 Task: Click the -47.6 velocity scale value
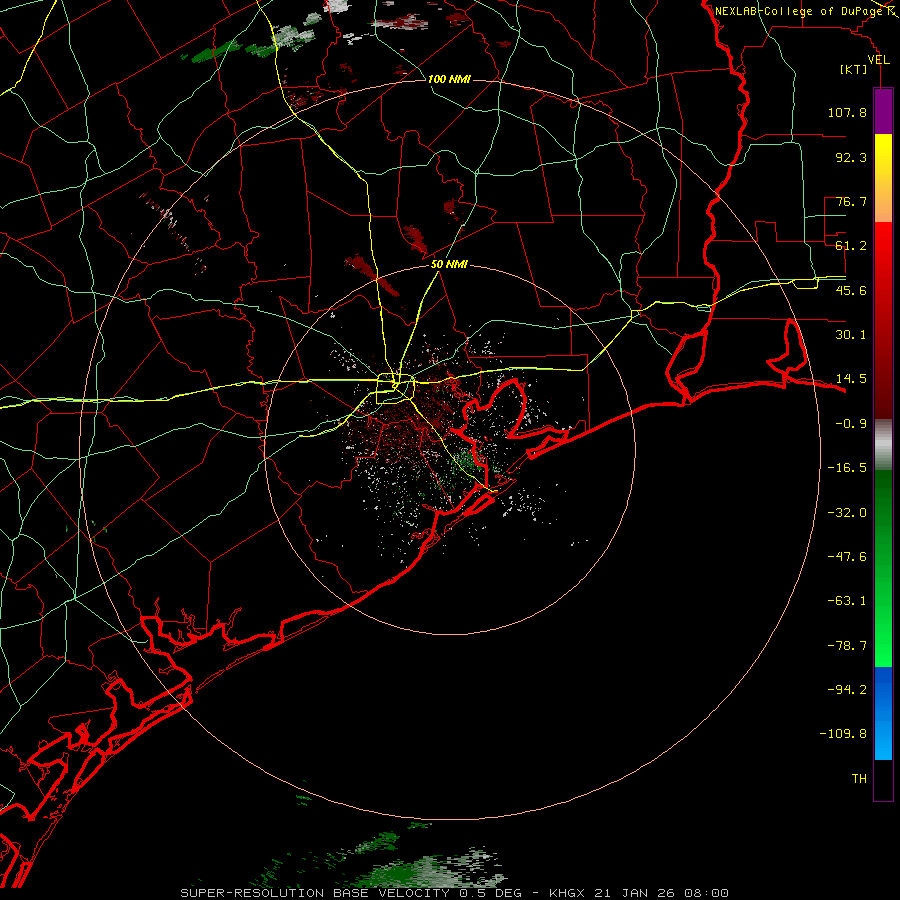coord(847,557)
